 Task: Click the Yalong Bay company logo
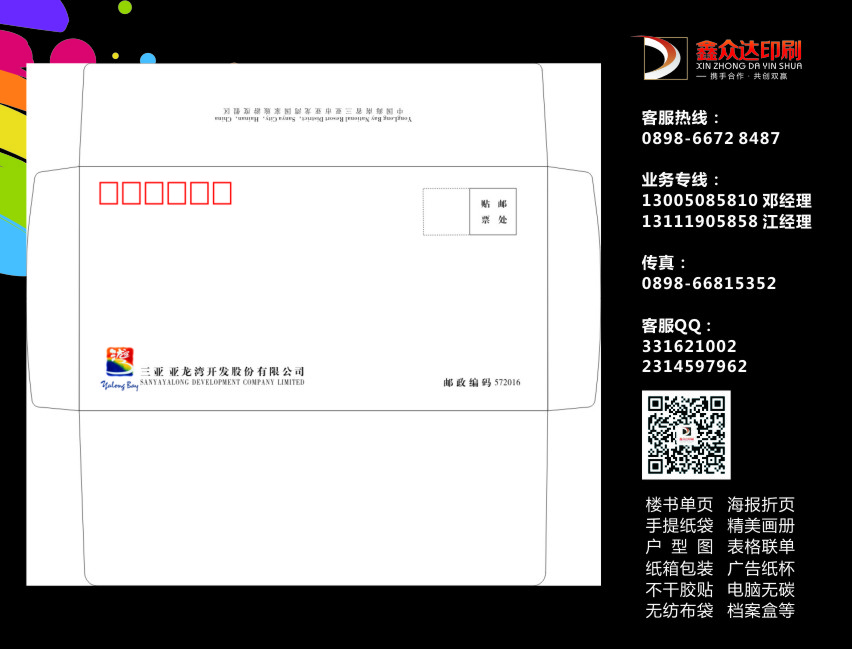click(x=119, y=366)
